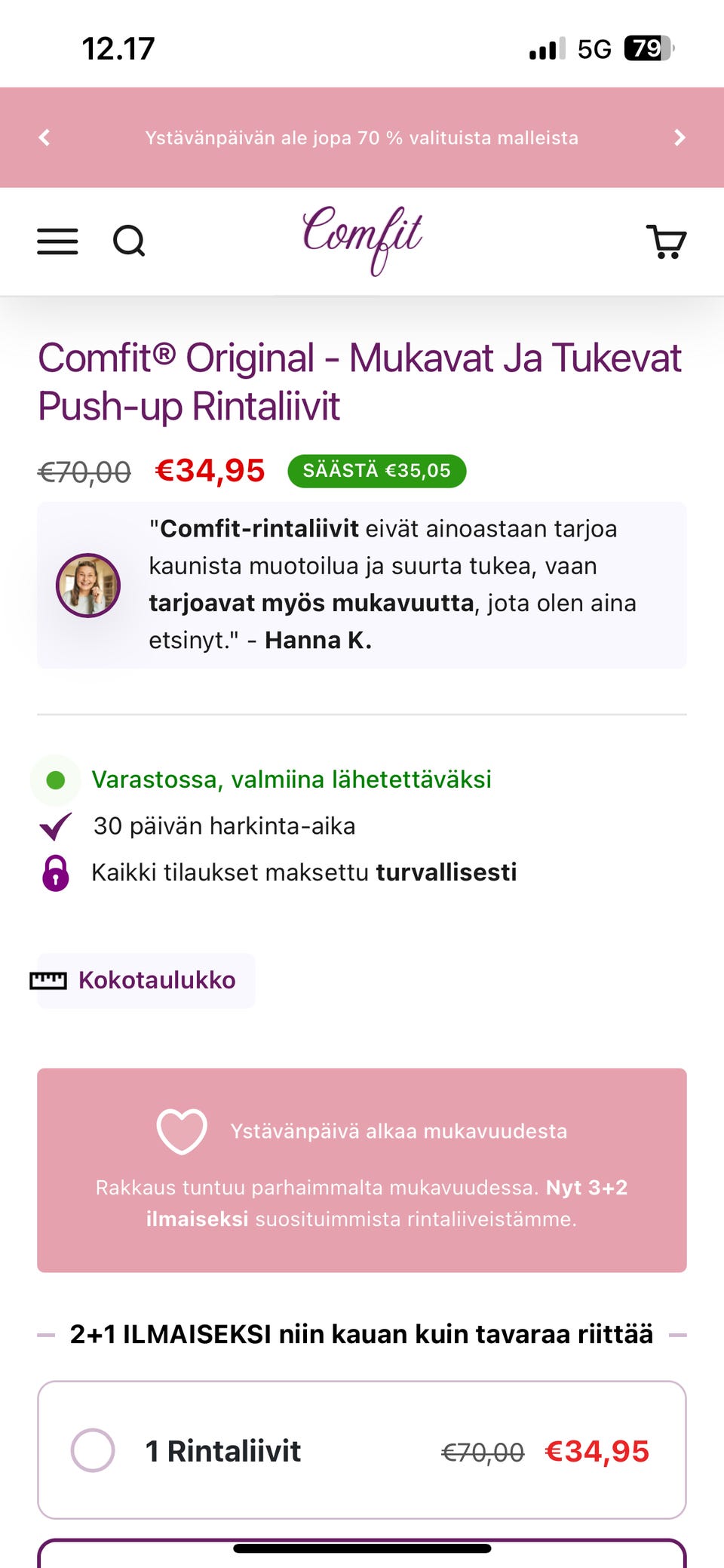Click the 2+1 ILMAISEKSI offer heading
The height and width of the screenshot is (1568, 724).
(x=360, y=1333)
